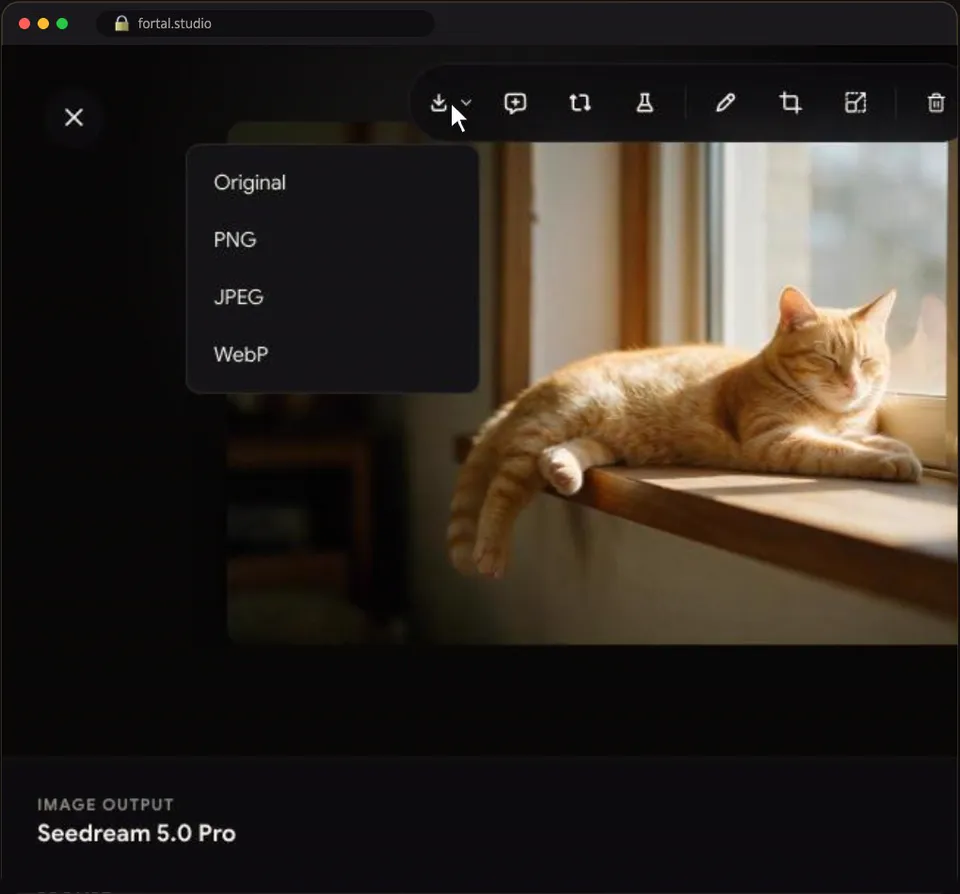This screenshot has width=960, height=894.
Task: Select the pencil edit icon
Action: 726,103
